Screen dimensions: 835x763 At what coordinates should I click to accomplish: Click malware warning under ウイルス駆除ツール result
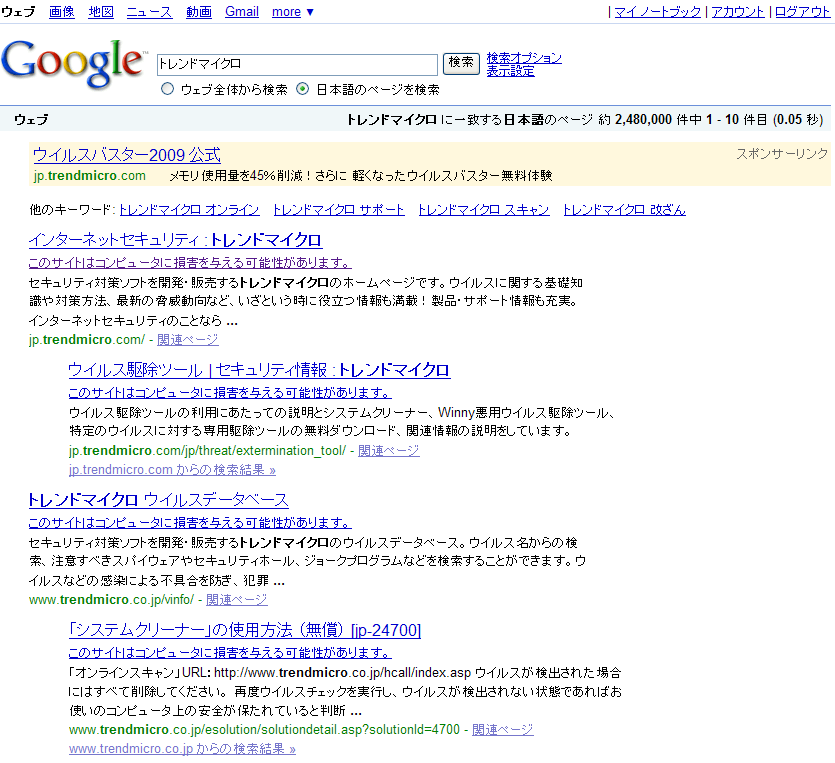click(230, 392)
